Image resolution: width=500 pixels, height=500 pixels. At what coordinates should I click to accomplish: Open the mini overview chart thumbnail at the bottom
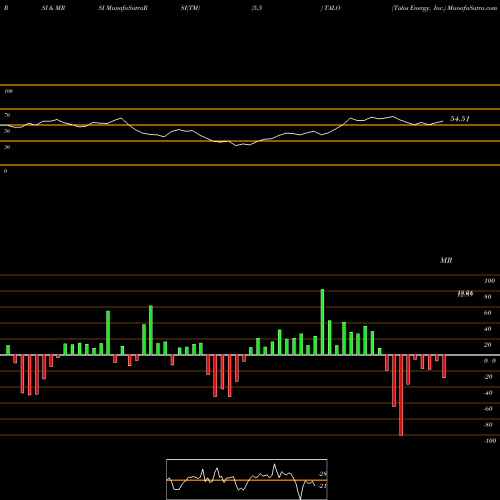click(x=247, y=479)
